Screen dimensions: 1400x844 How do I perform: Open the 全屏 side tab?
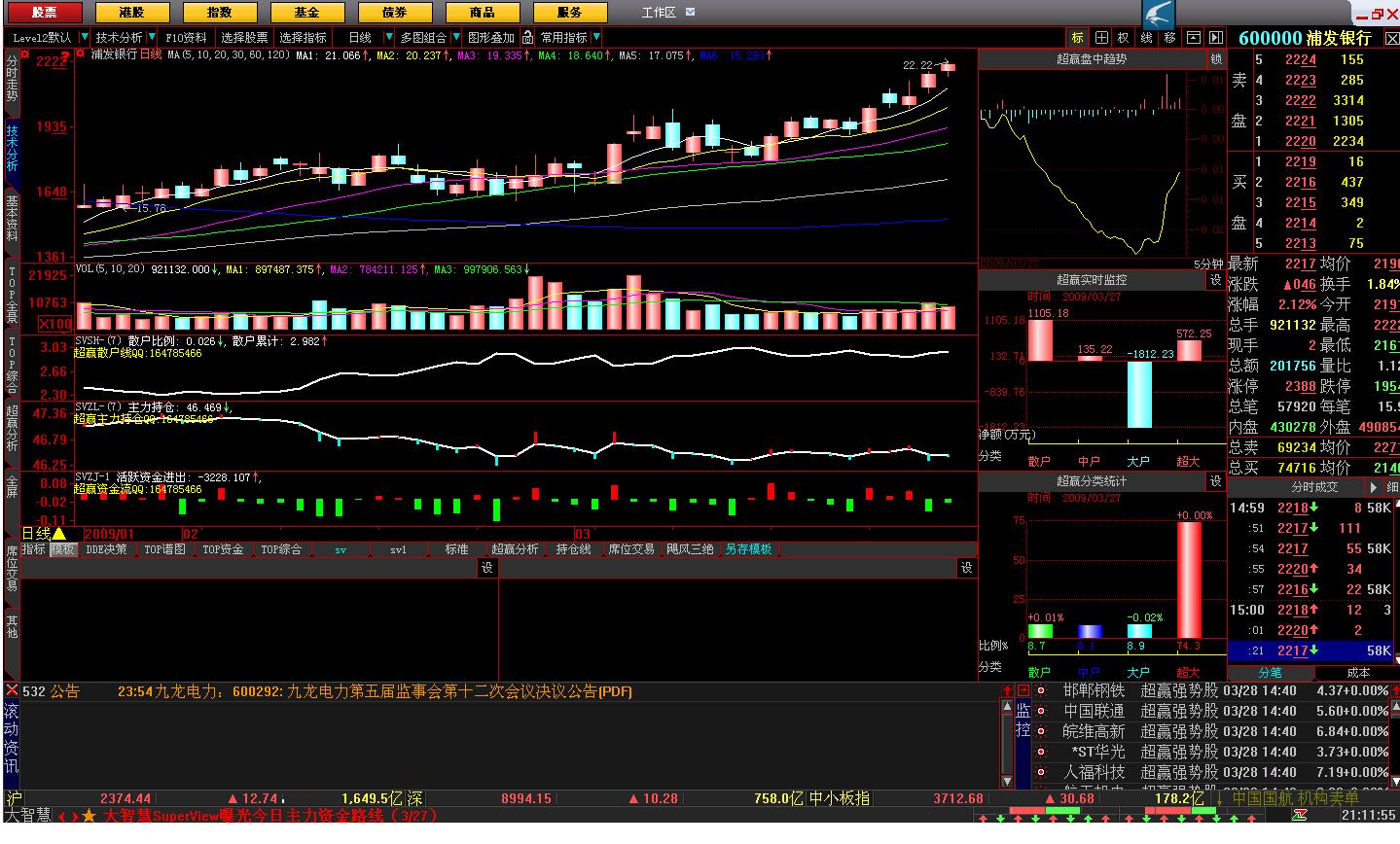point(12,487)
